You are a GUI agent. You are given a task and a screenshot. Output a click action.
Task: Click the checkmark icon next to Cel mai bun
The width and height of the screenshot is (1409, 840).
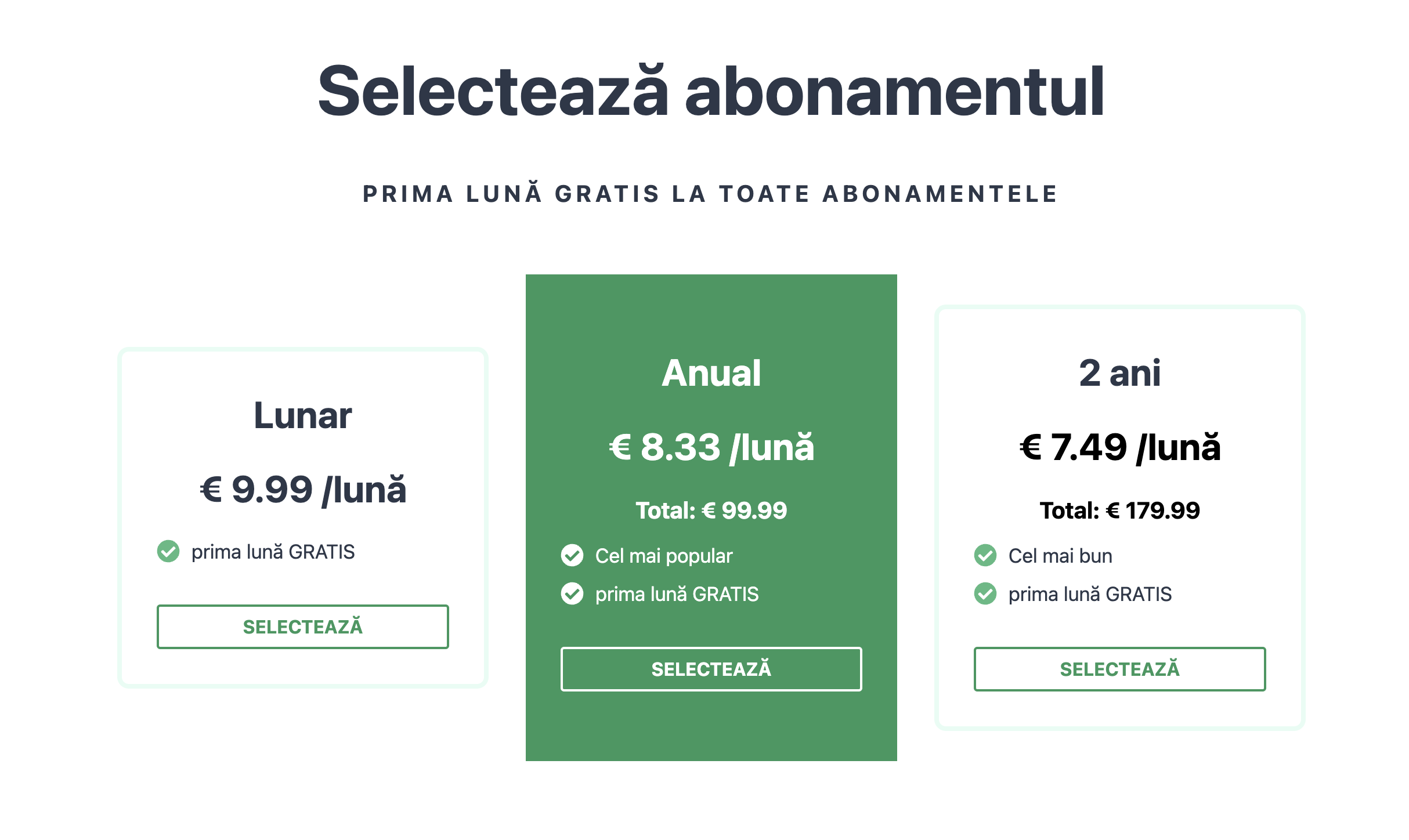point(986,555)
